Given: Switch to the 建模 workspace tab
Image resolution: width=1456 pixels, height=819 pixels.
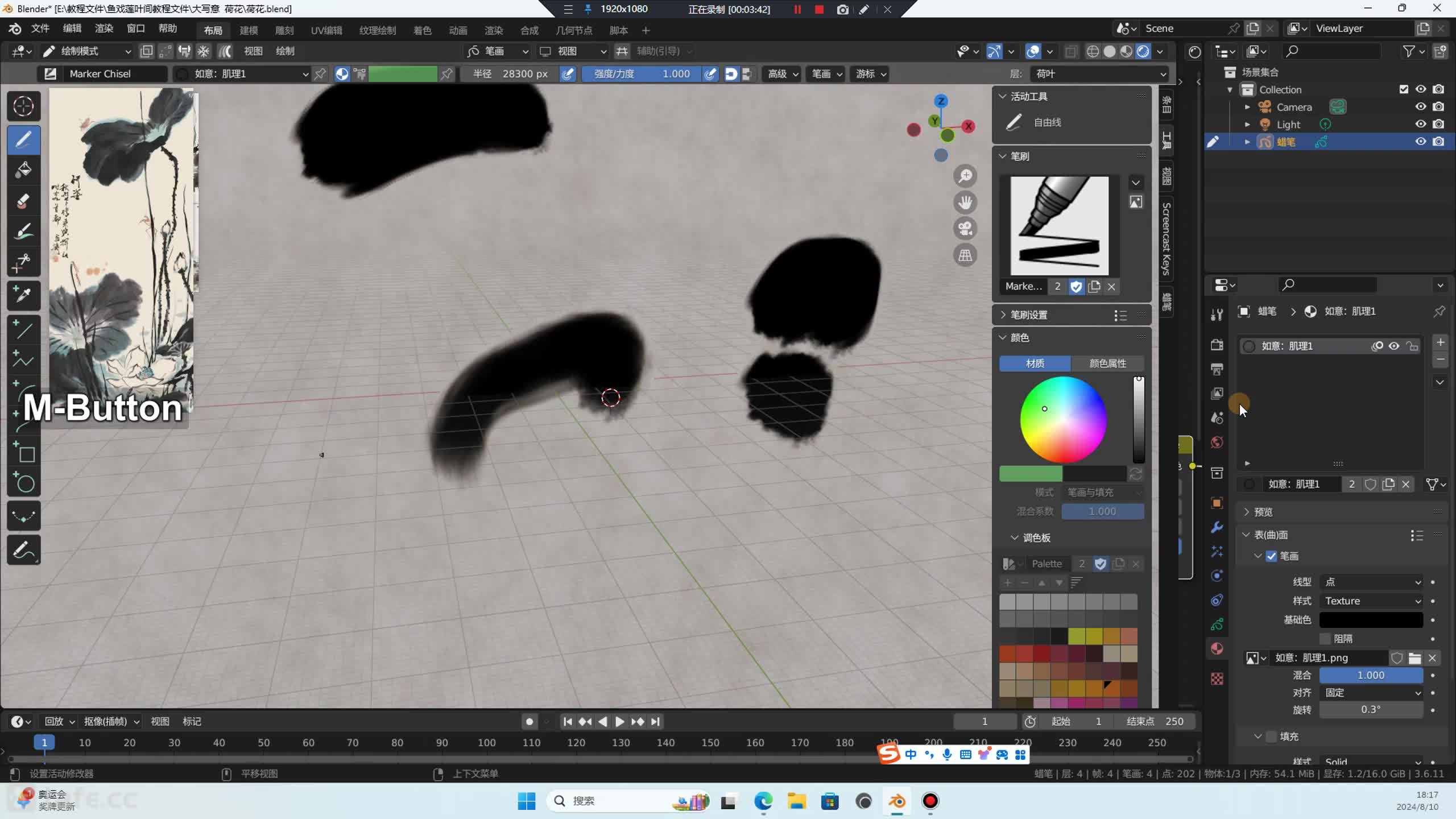Looking at the screenshot, I should [249, 30].
